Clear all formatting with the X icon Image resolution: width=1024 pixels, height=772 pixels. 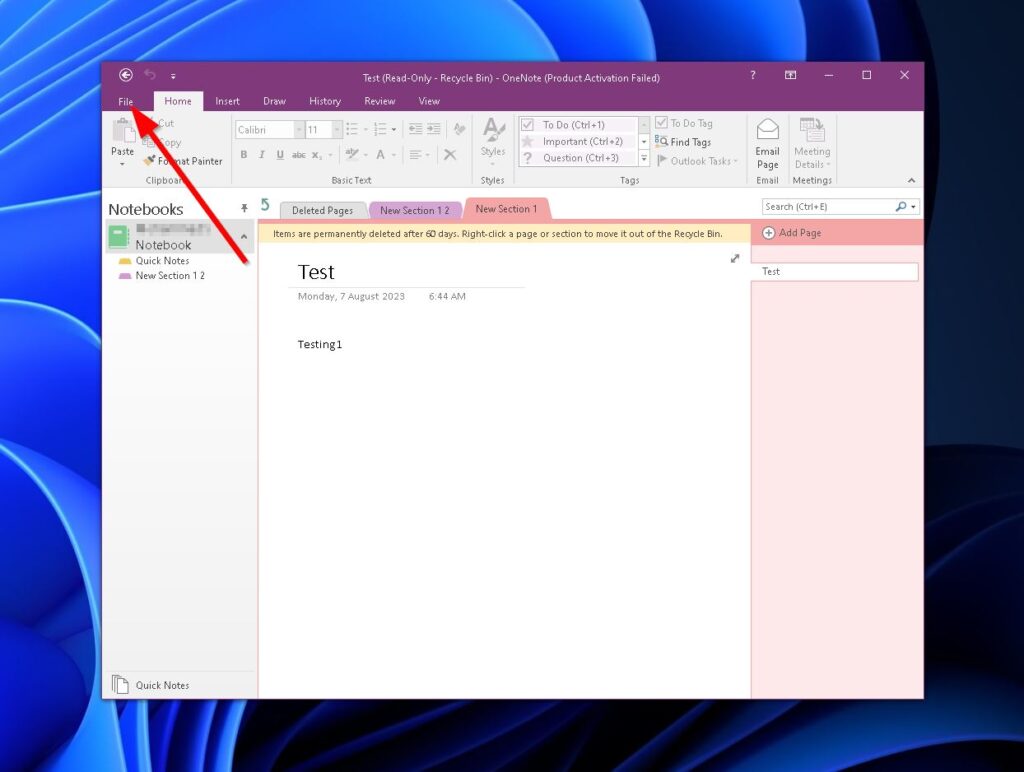(450, 155)
